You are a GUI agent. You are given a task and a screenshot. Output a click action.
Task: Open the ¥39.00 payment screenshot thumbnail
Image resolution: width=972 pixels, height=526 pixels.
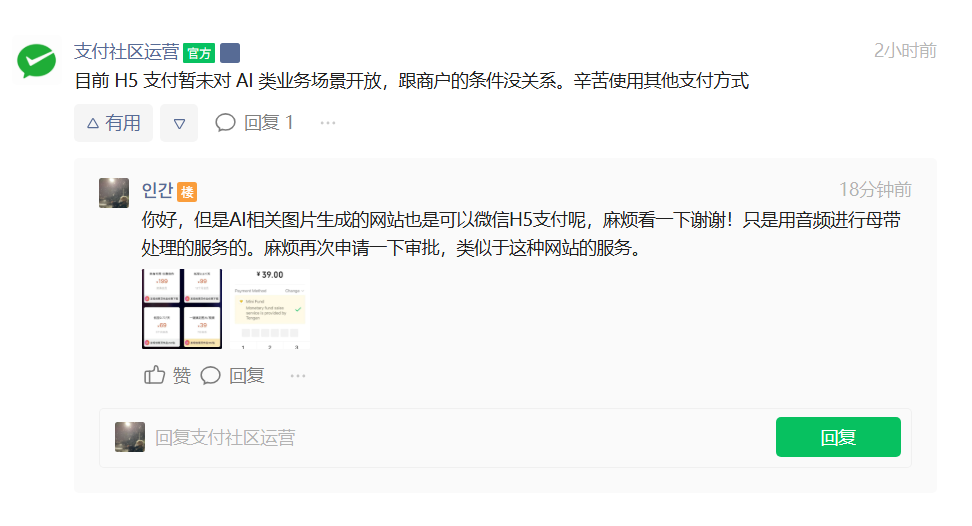[x=270, y=309]
